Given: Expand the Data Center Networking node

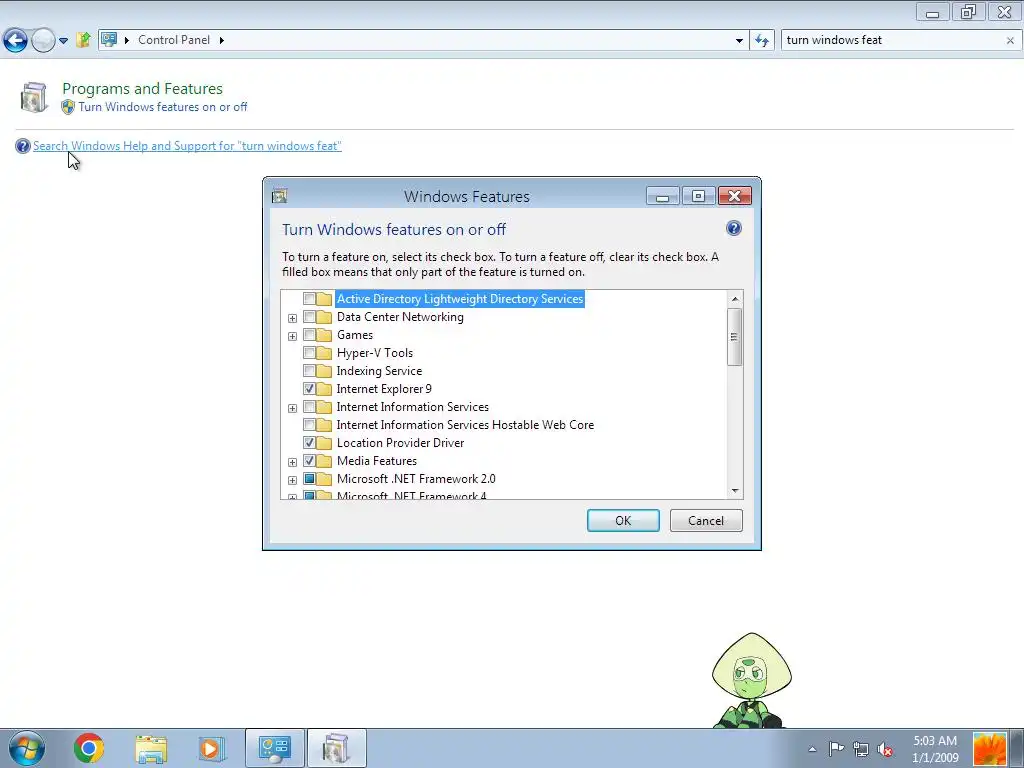Looking at the screenshot, I should [x=293, y=318].
